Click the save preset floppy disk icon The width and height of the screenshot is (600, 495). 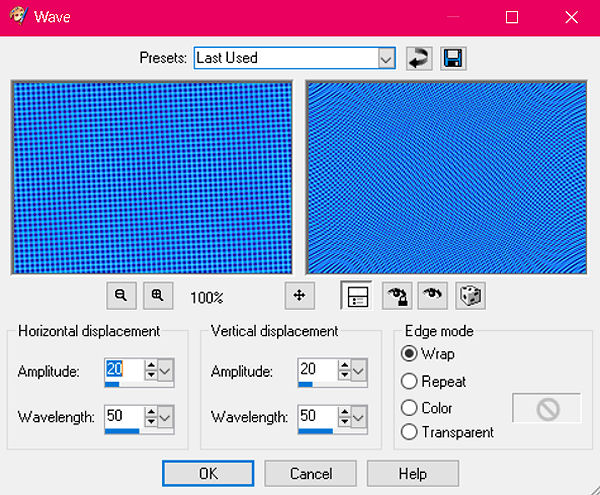(453, 58)
